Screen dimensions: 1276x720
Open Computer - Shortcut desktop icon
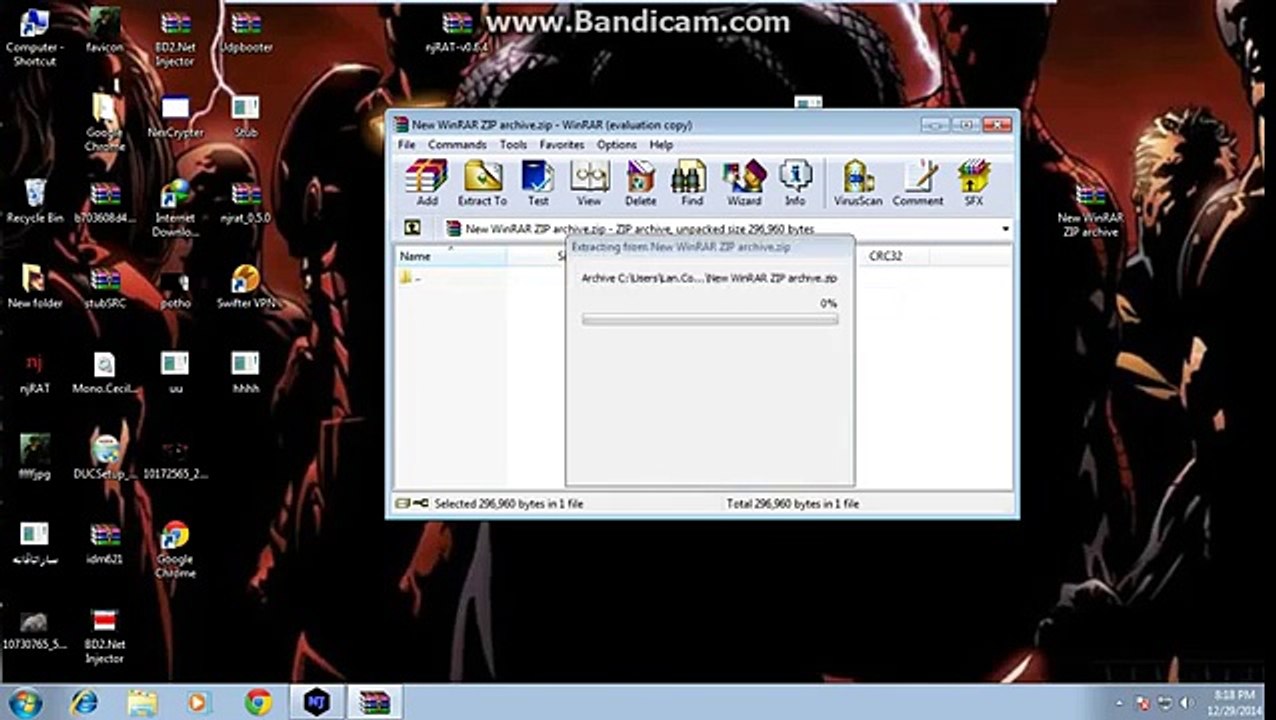(x=34, y=38)
